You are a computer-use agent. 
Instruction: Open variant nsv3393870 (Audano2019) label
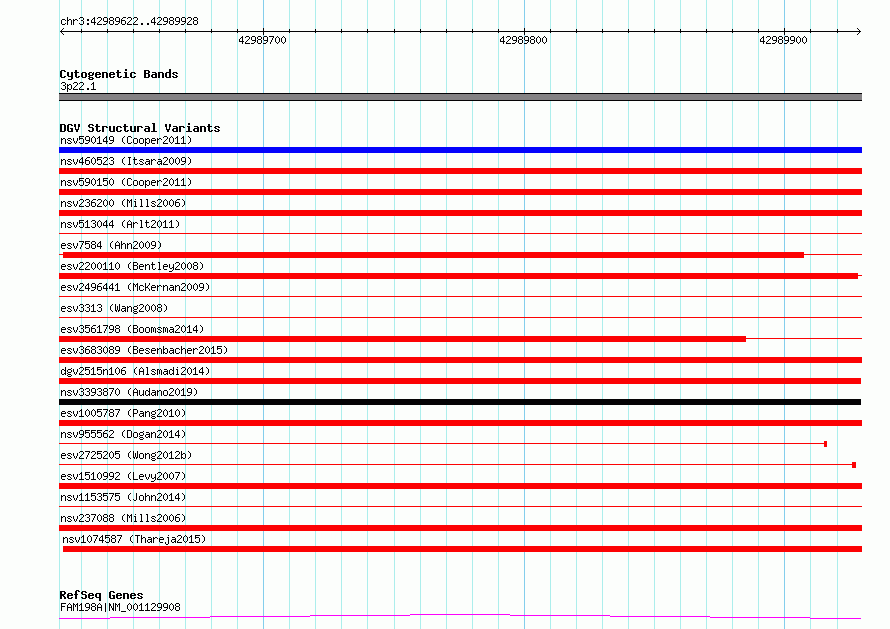(129, 392)
